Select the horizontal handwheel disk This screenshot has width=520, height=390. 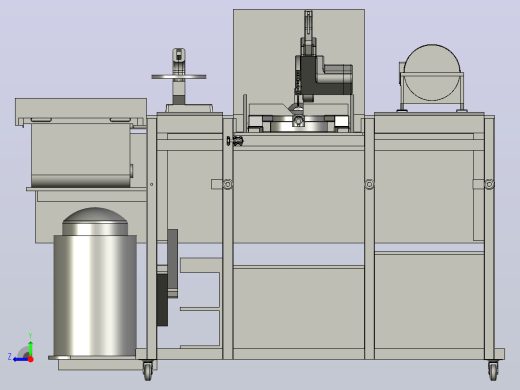coord(179,77)
